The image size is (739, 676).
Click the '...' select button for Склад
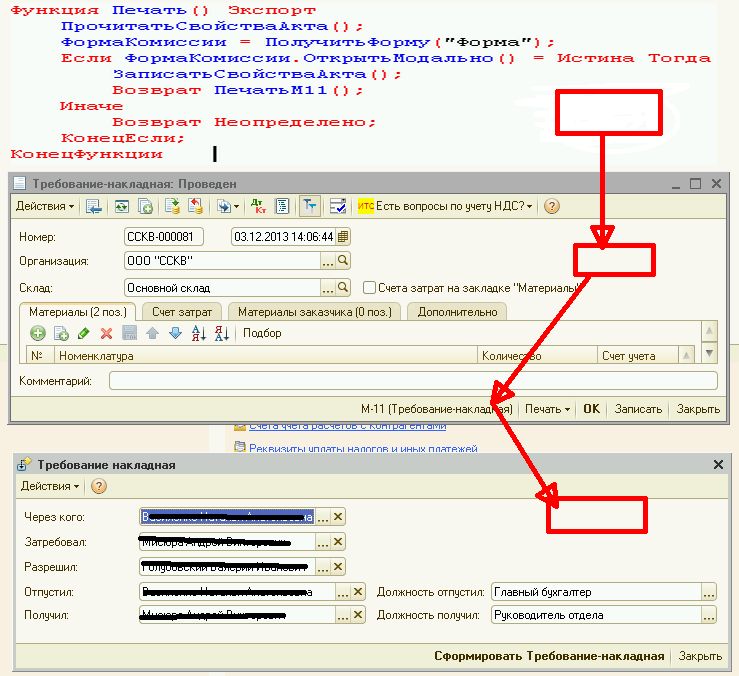click(328, 287)
